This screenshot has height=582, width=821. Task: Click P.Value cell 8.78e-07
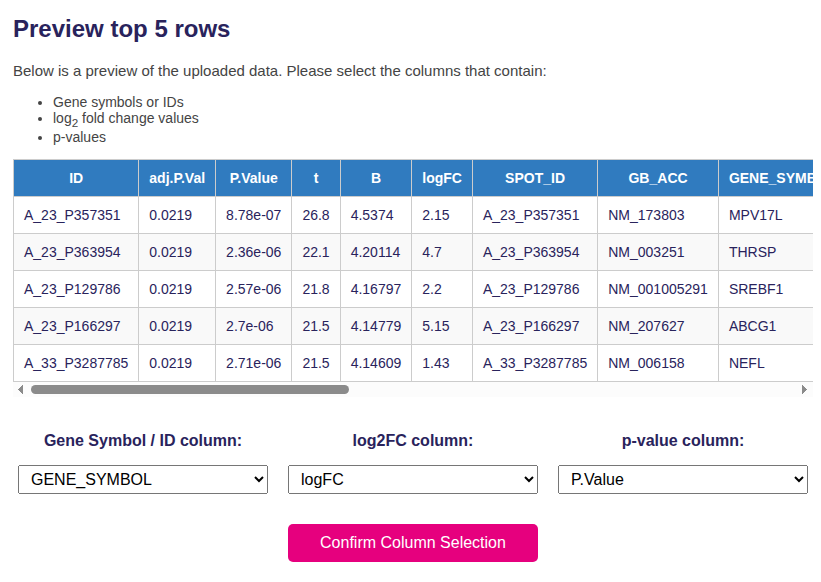253,215
